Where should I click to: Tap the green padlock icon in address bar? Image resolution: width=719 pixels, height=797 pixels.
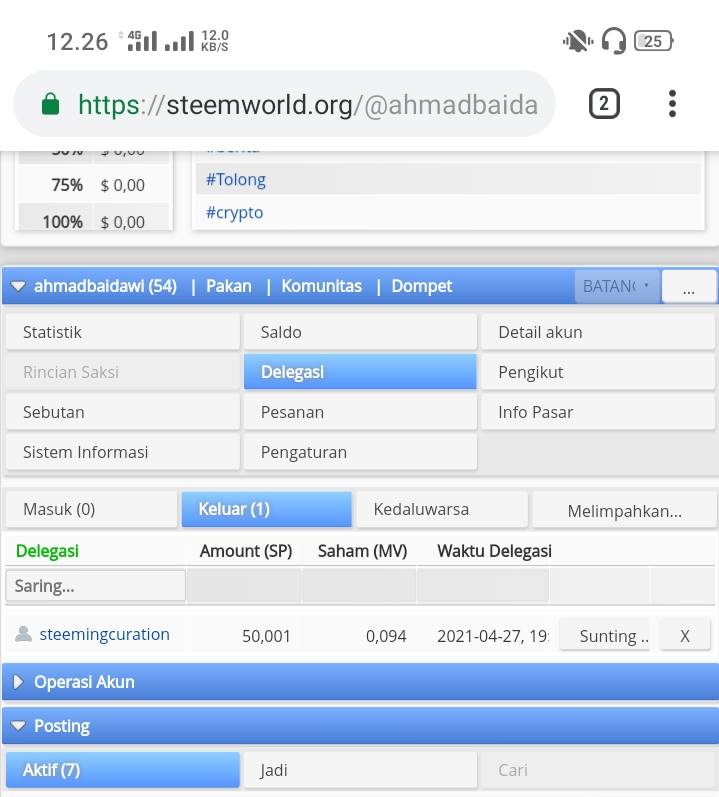pyautogui.click(x=50, y=104)
